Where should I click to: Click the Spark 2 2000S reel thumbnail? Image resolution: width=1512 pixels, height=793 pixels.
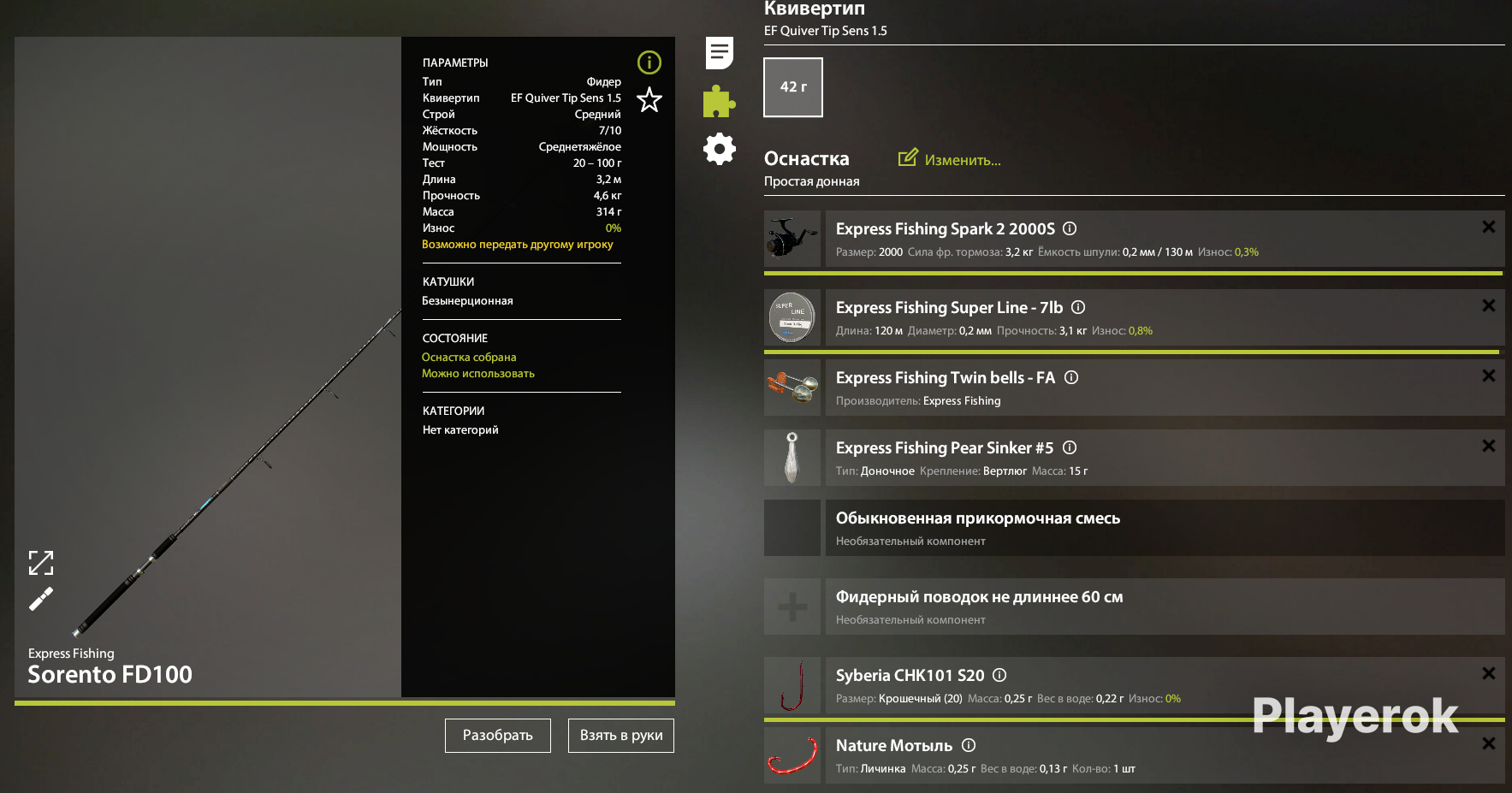[792, 239]
